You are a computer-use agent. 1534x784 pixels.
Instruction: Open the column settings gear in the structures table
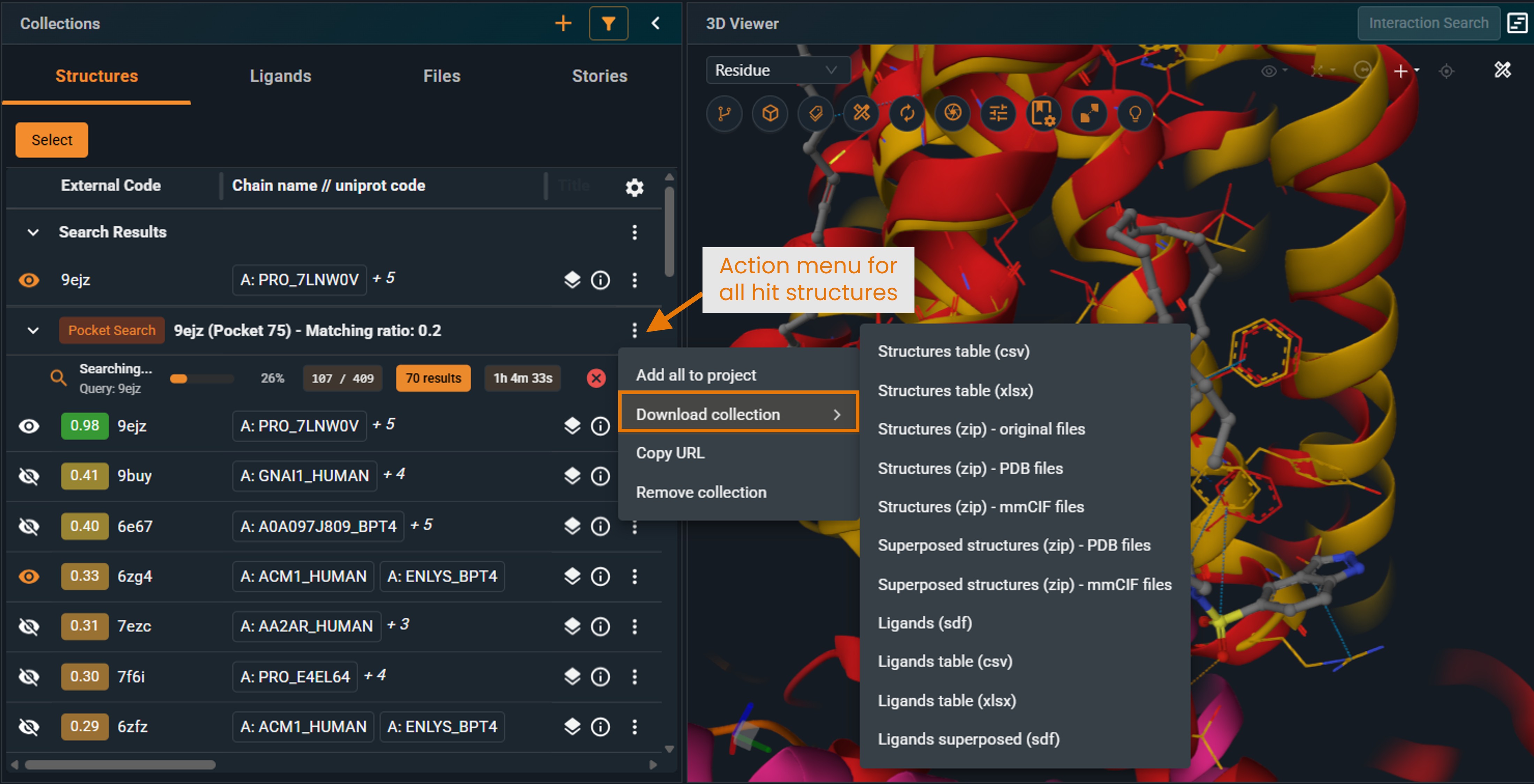coord(635,188)
